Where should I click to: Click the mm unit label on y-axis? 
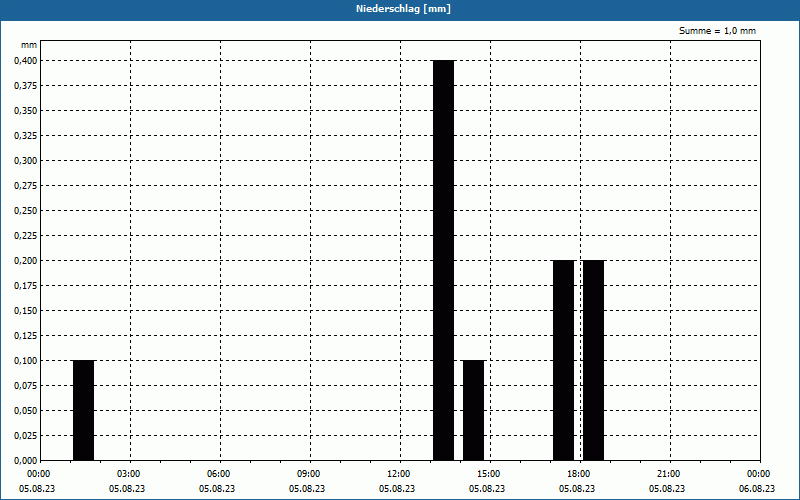click(29, 45)
